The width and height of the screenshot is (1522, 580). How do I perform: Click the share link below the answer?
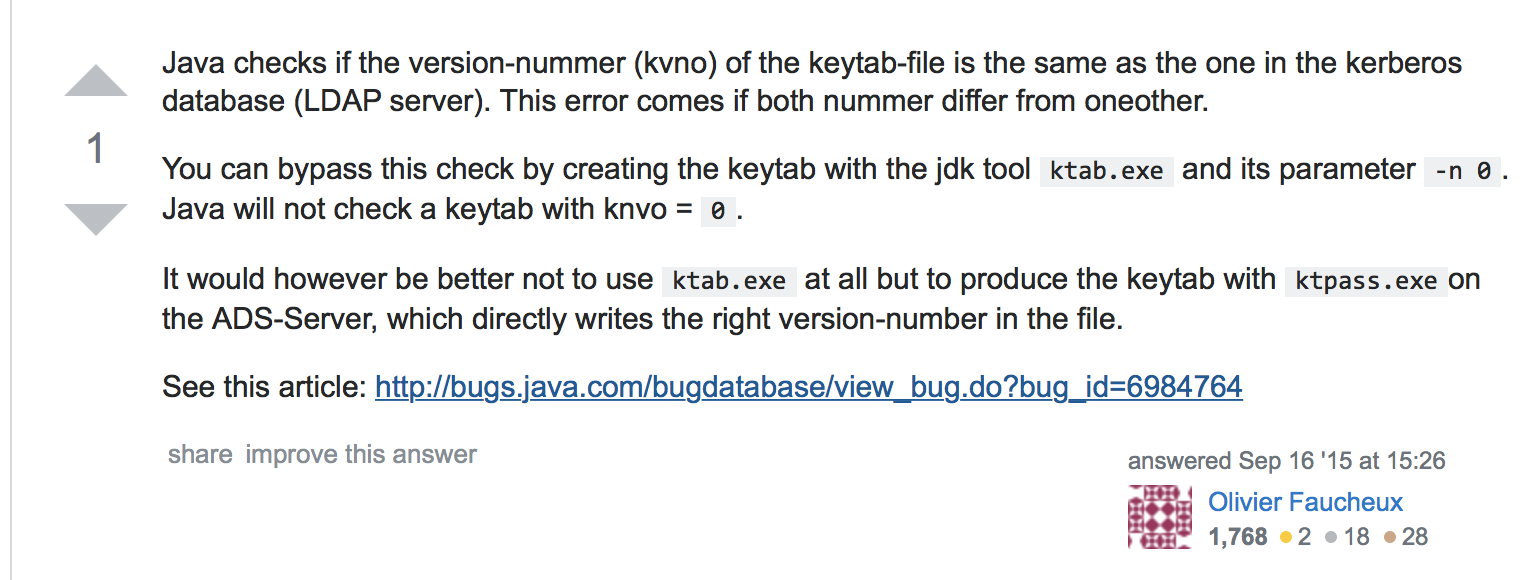point(200,454)
